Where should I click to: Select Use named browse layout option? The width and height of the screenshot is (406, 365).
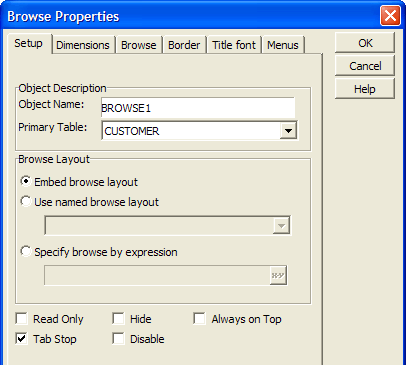click(89, 202)
